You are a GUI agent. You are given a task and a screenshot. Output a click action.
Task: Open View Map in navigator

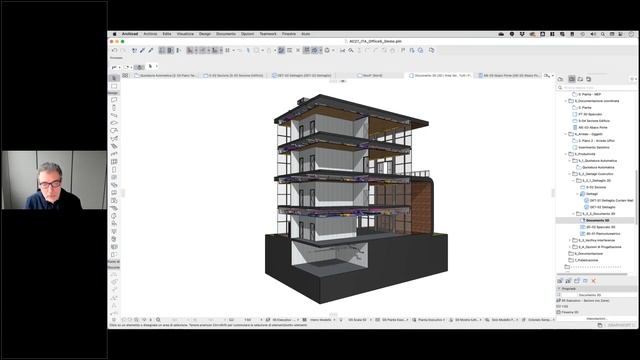572,79
